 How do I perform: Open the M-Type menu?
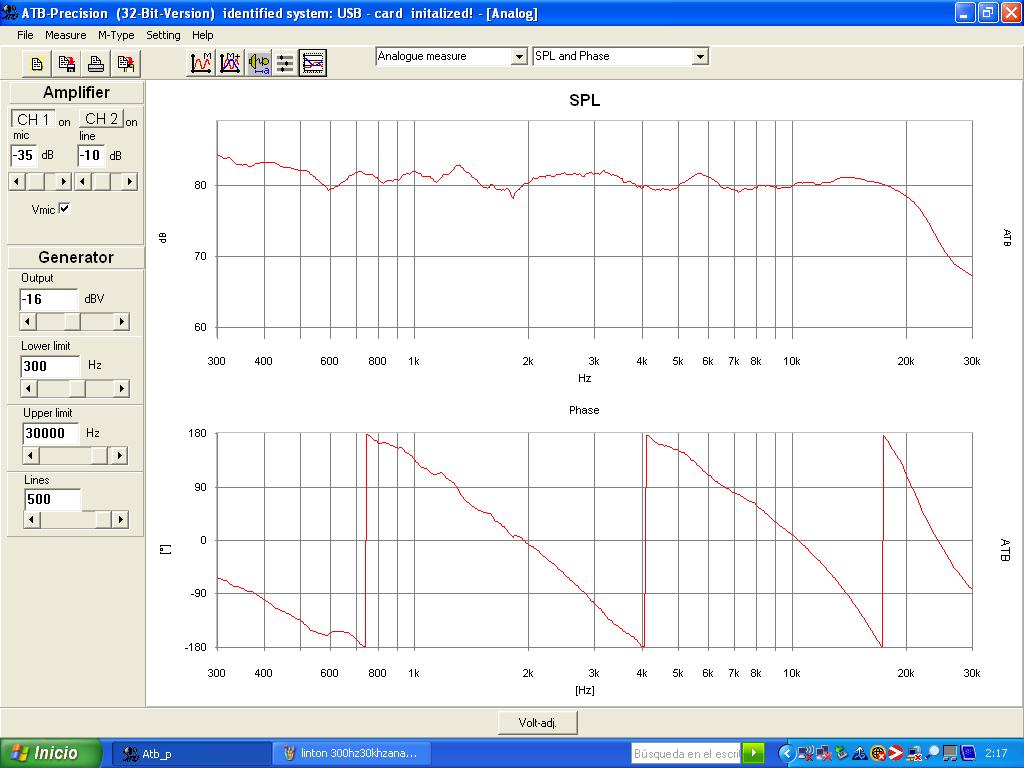coord(116,35)
